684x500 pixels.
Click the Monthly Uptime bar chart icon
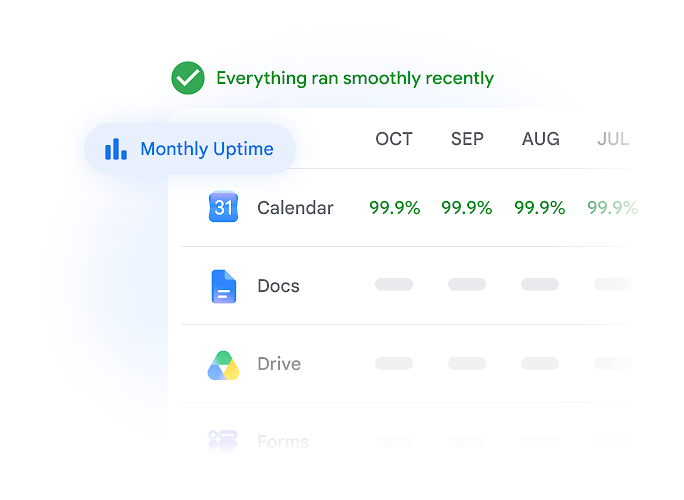(116, 149)
